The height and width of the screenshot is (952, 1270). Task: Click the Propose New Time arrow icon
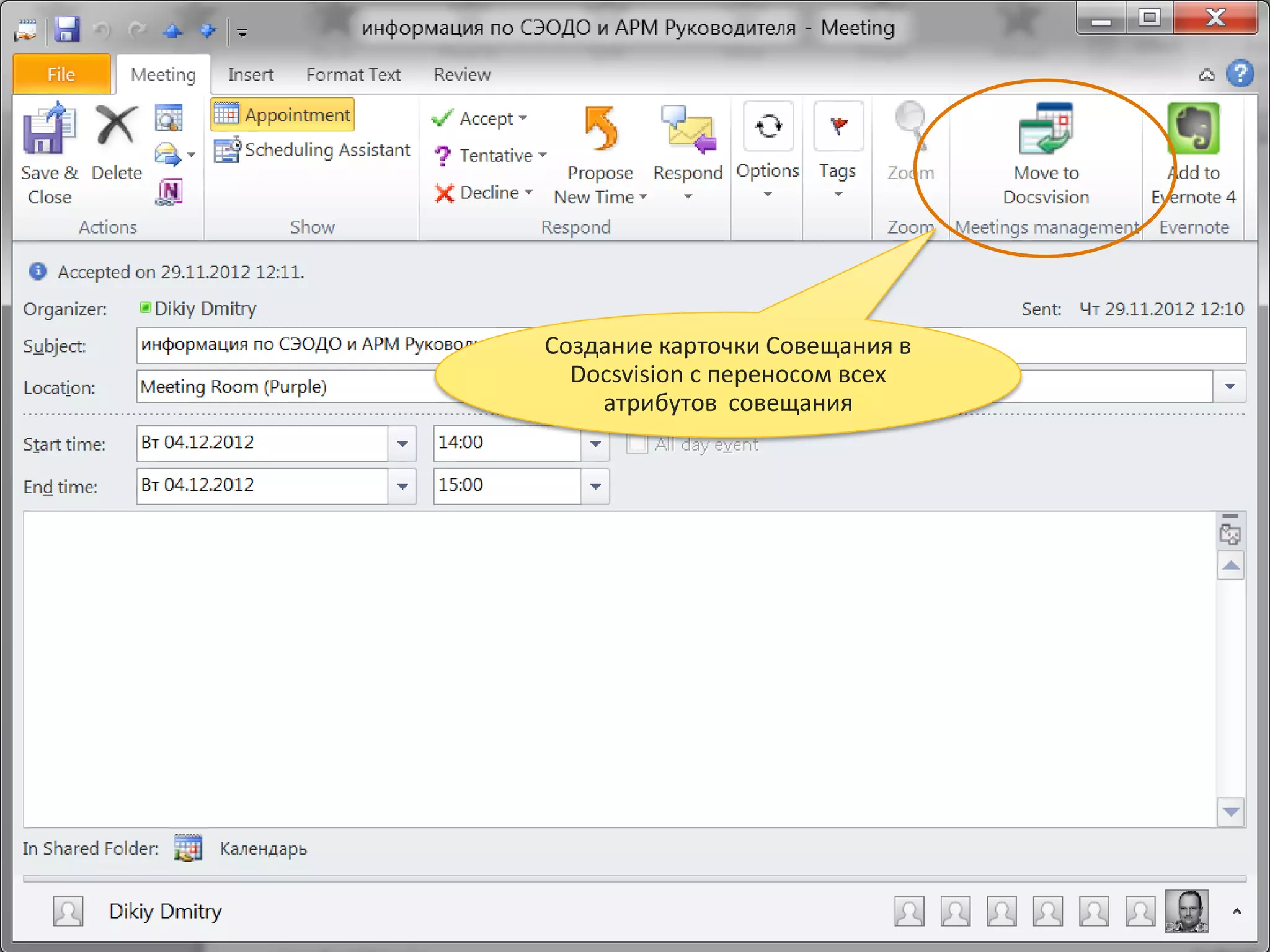(600, 129)
